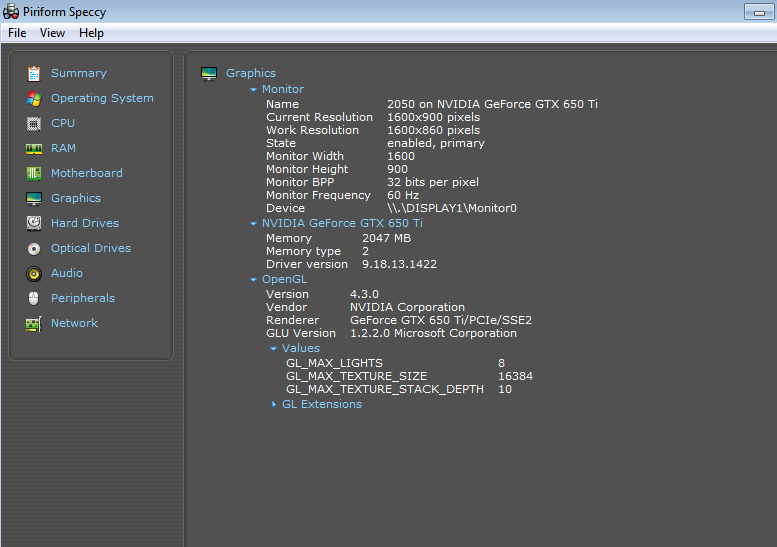Open the File menu
The width and height of the screenshot is (777, 547).
(17, 33)
